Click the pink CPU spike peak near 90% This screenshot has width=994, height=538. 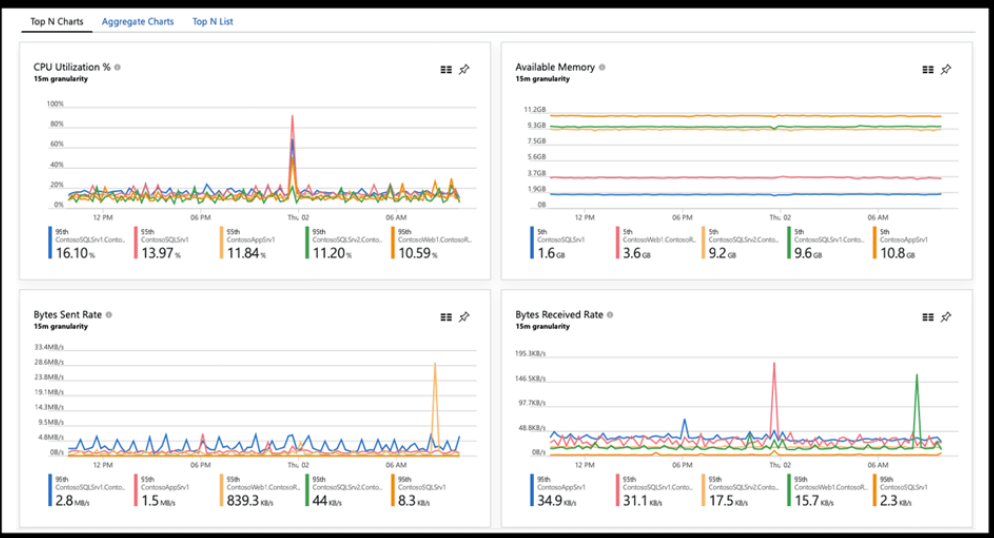tap(292, 117)
